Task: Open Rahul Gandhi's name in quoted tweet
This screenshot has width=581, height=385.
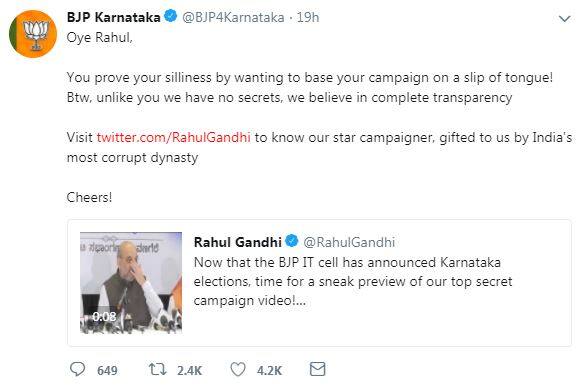Action: (238, 242)
